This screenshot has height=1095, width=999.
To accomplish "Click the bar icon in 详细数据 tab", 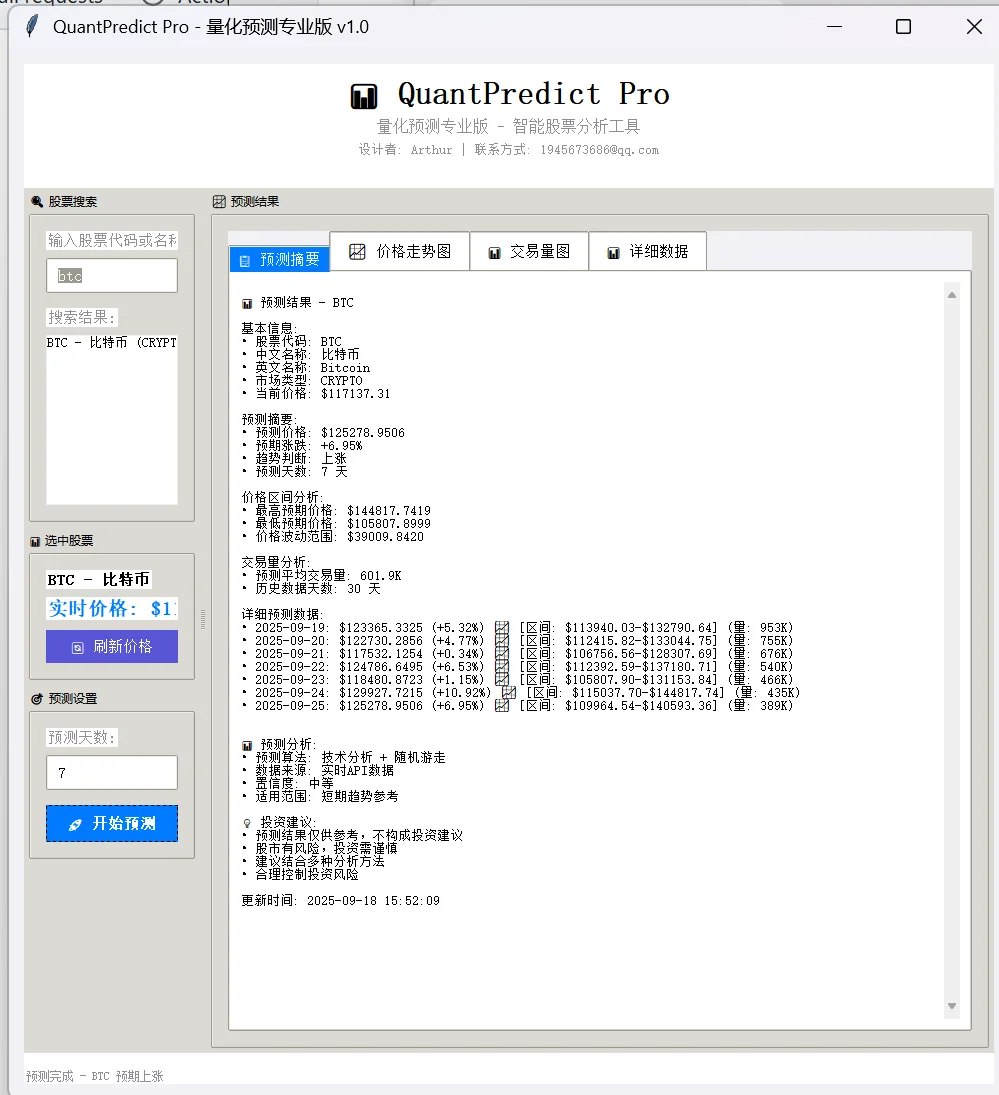I will [x=614, y=253].
